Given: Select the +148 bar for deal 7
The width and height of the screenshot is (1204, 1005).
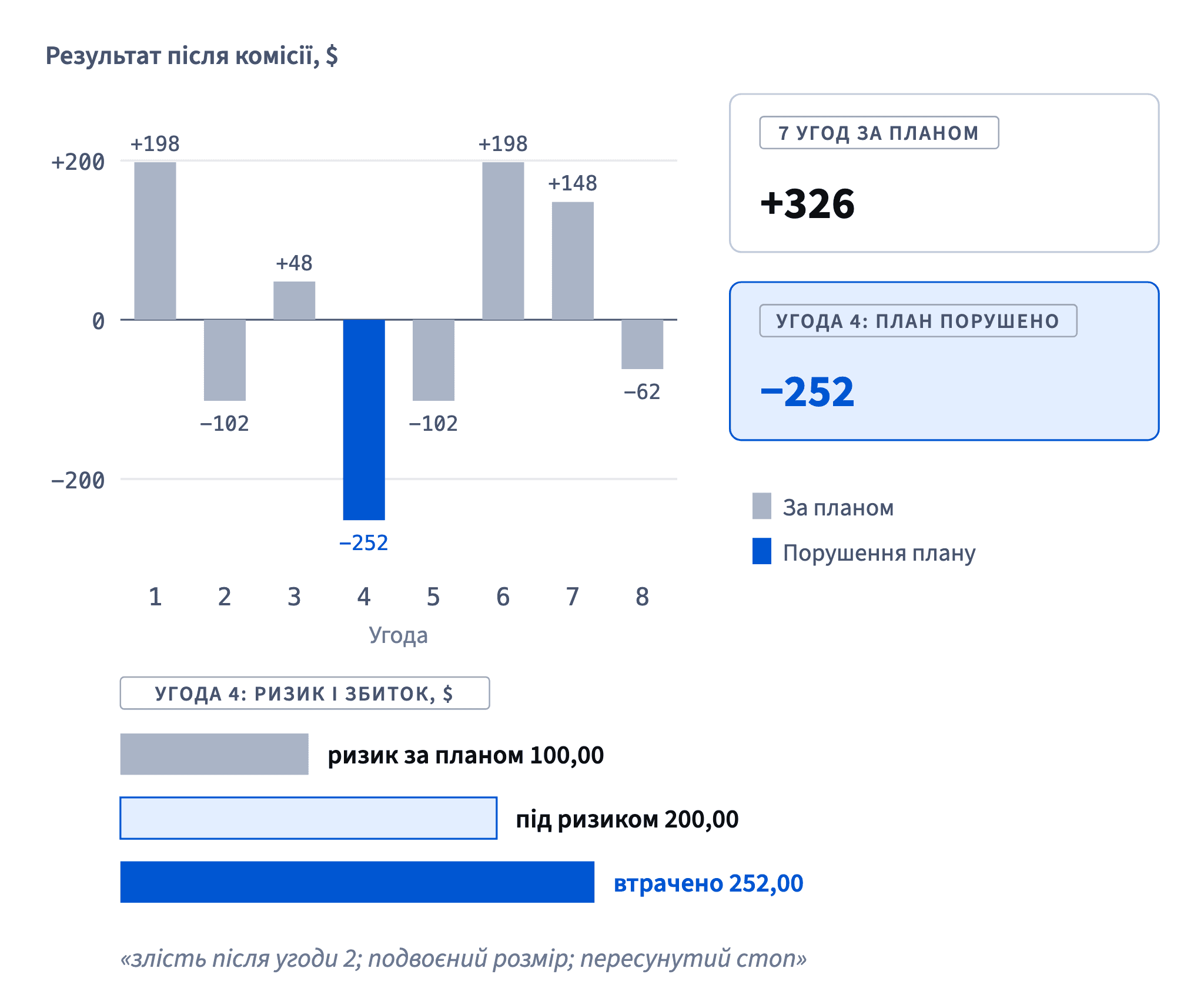Looking at the screenshot, I should click(x=573, y=261).
